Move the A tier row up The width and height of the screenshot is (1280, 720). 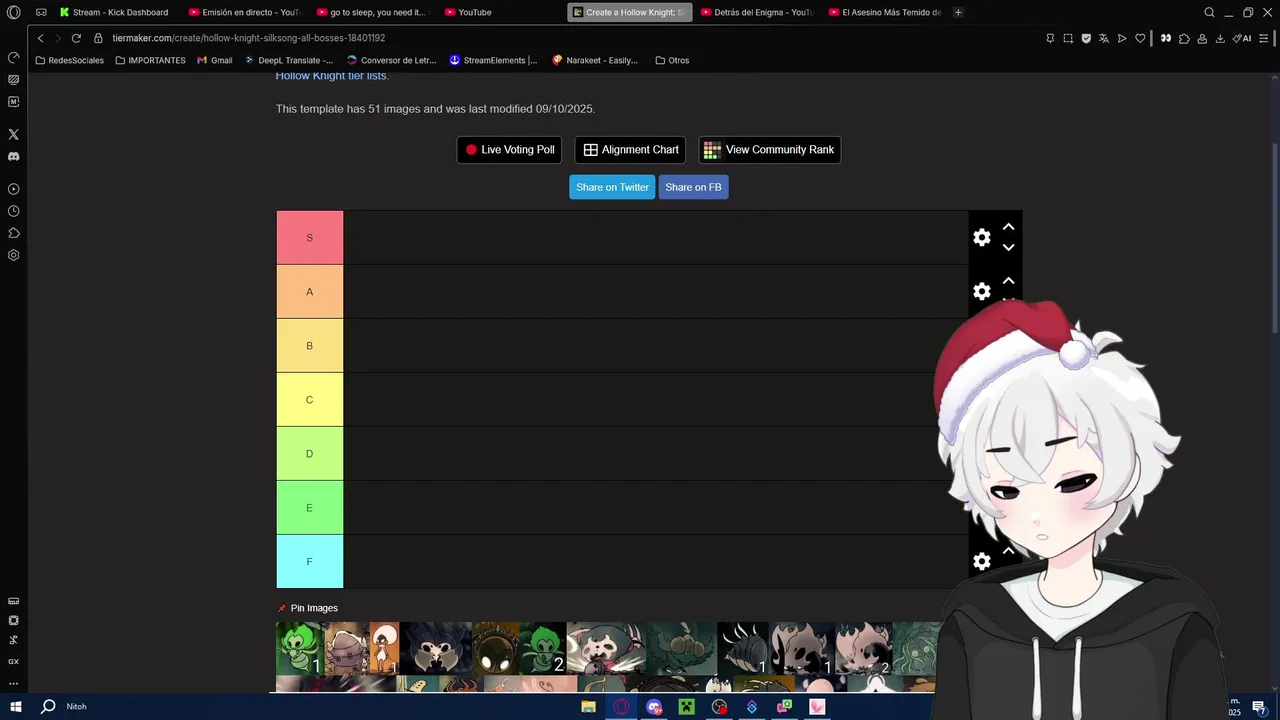1008,281
